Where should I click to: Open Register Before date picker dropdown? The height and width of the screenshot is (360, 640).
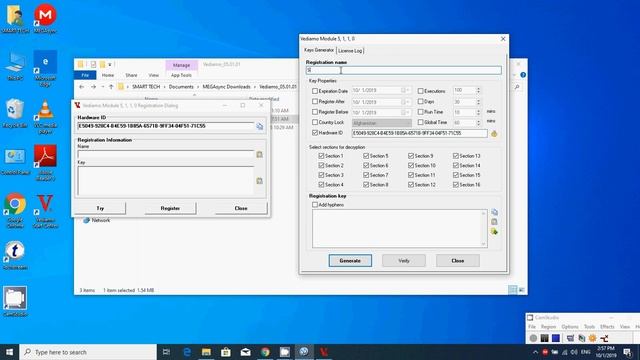point(405,112)
